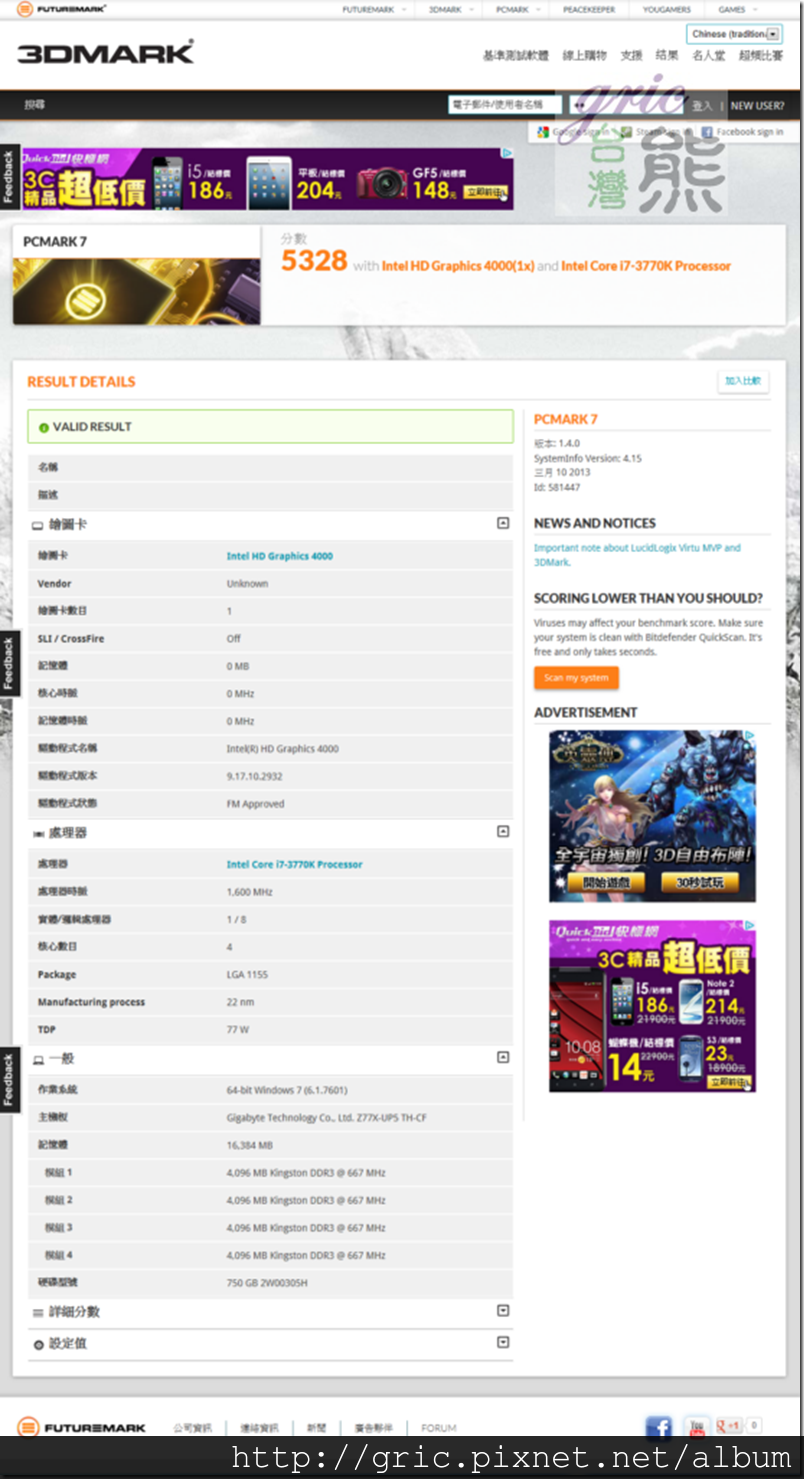Viewport: 804px width, 1479px height.
Task: Open the PCMARK top menu dropdown
Action: pos(517,9)
